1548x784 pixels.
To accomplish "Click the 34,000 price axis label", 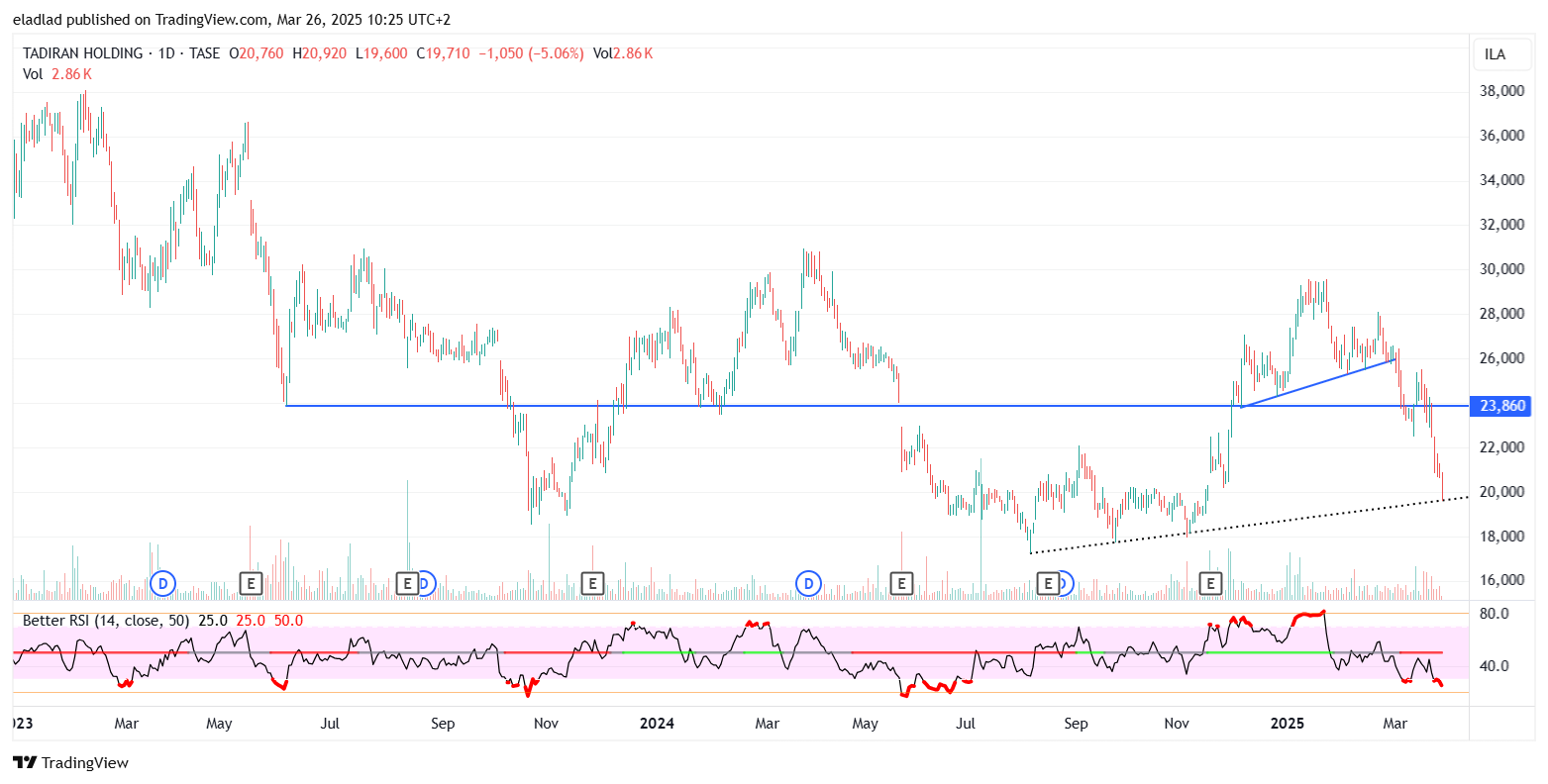I will (1501, 180).
